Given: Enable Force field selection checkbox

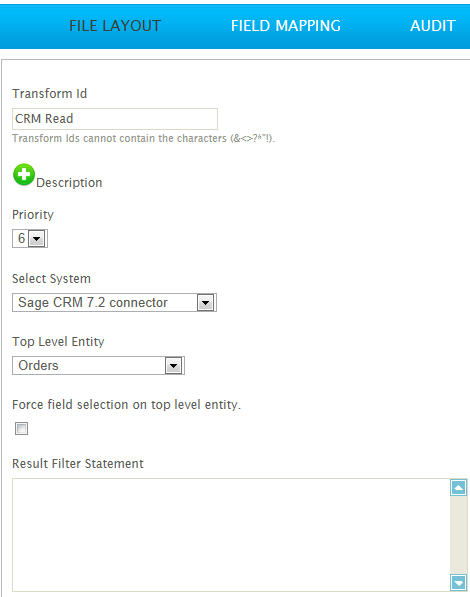Looking at the screenshot, I should [21, 428].
